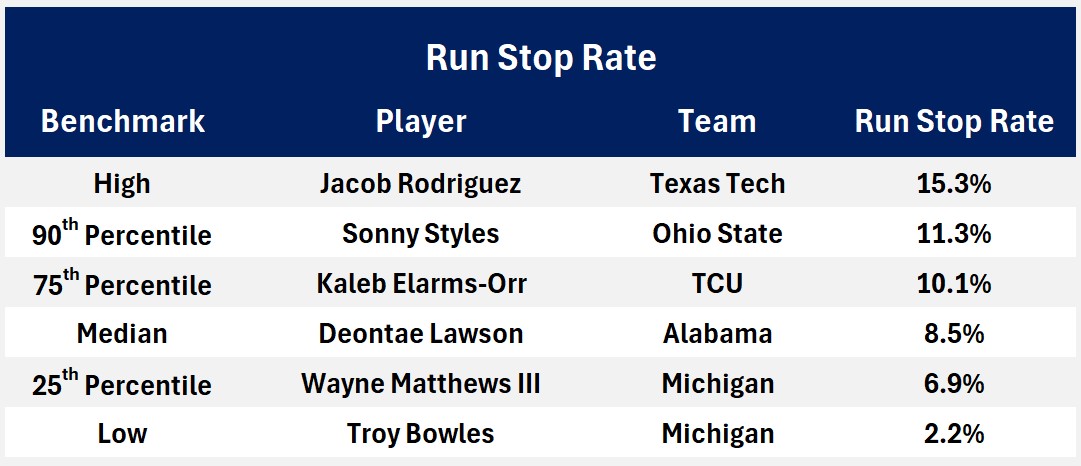Viewport: 1081px width, 466px height.
Task: Select the 2.2% rate value
Action: point(954,434)
